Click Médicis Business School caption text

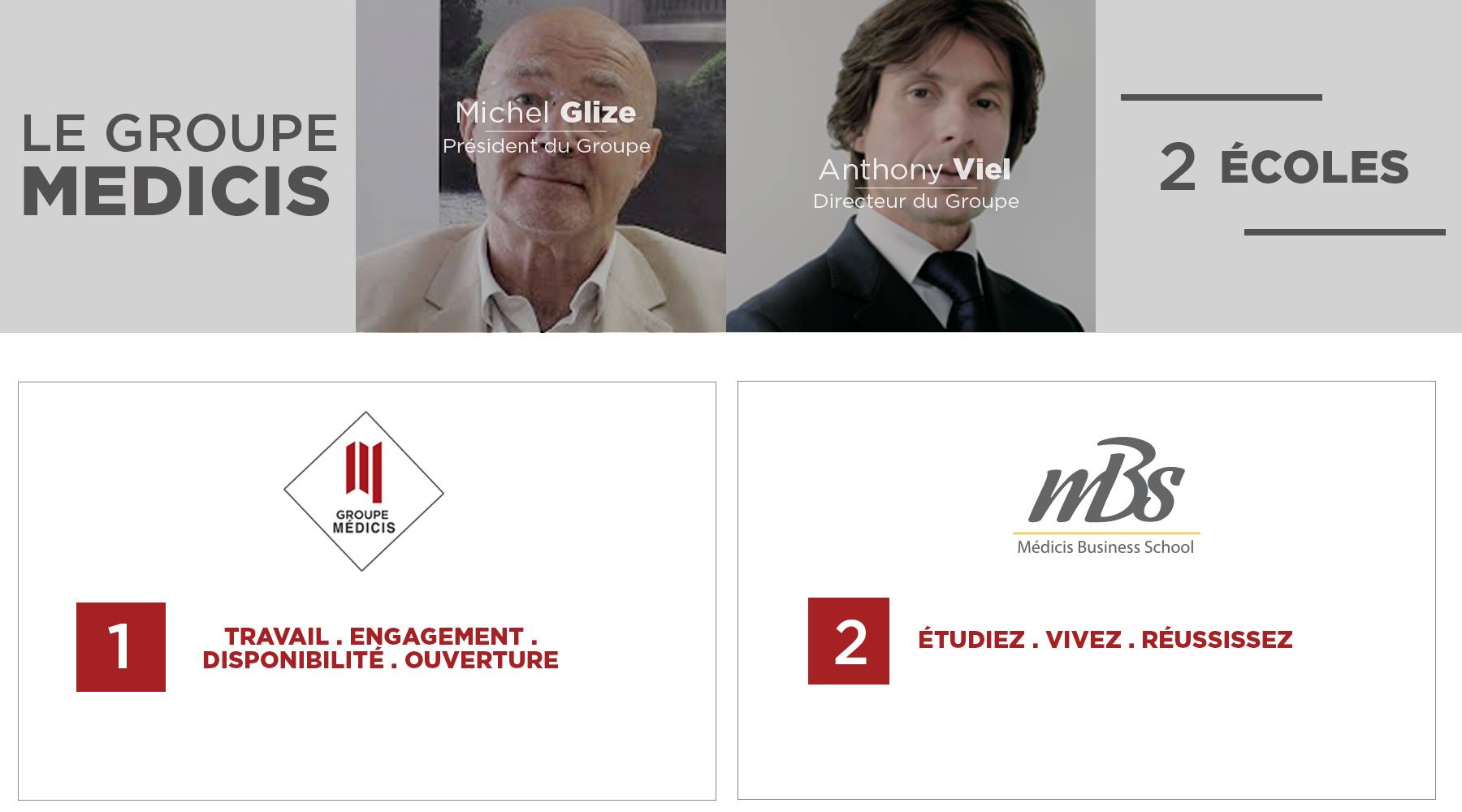(1105, 547)
